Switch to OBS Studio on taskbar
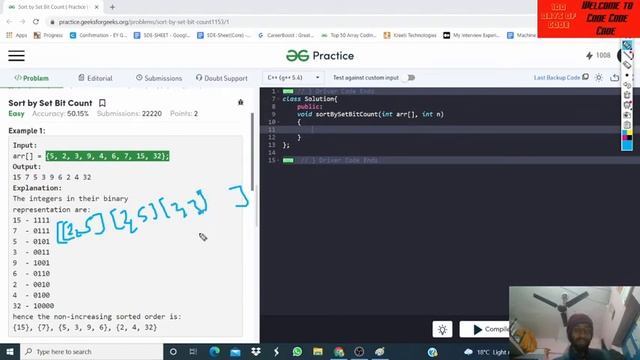Screen dimensions: 640x360 click(x=359, y=351)
